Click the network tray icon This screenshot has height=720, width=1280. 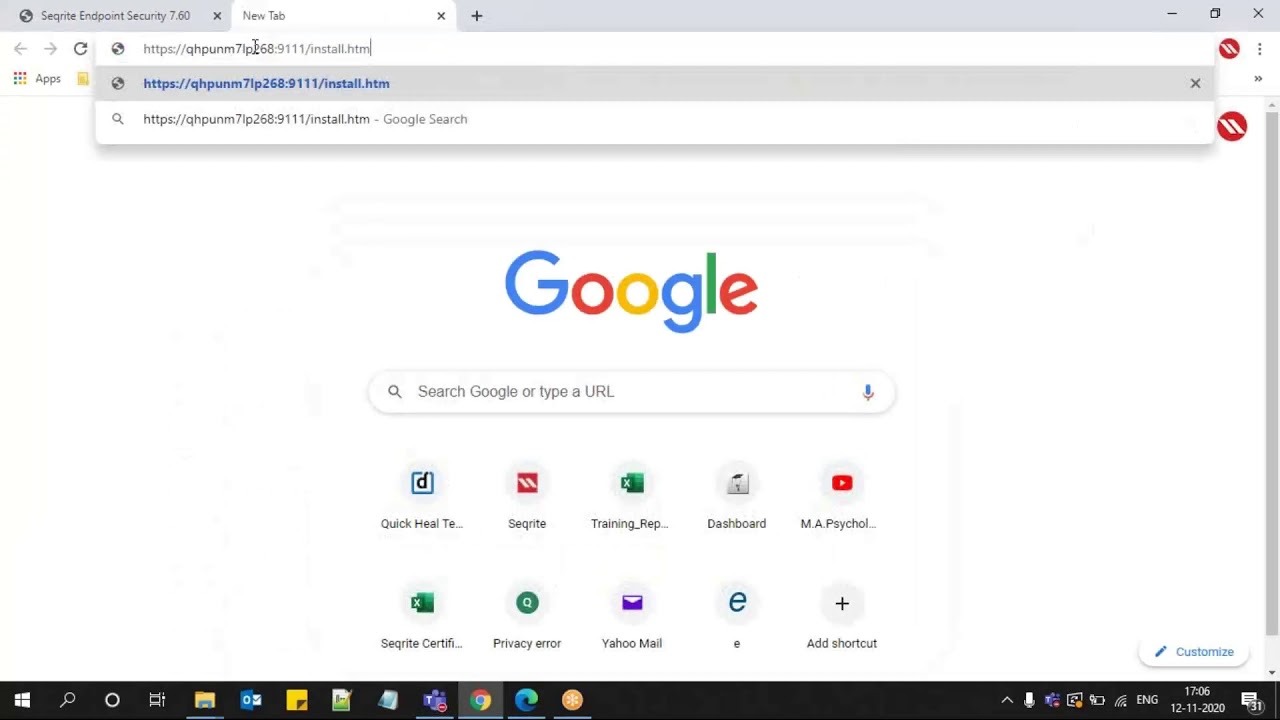(x=1121, y=700)
